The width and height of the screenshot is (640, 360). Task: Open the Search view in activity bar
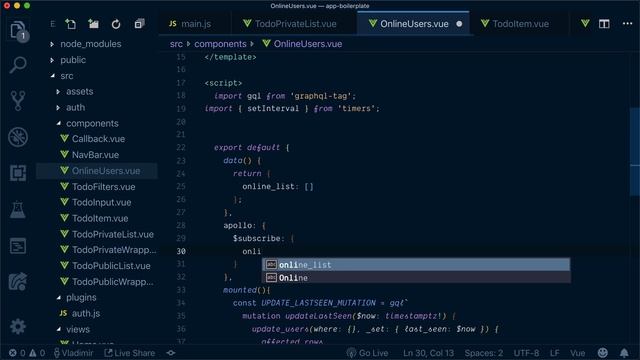pyautogui.click(x=18, y=65)
